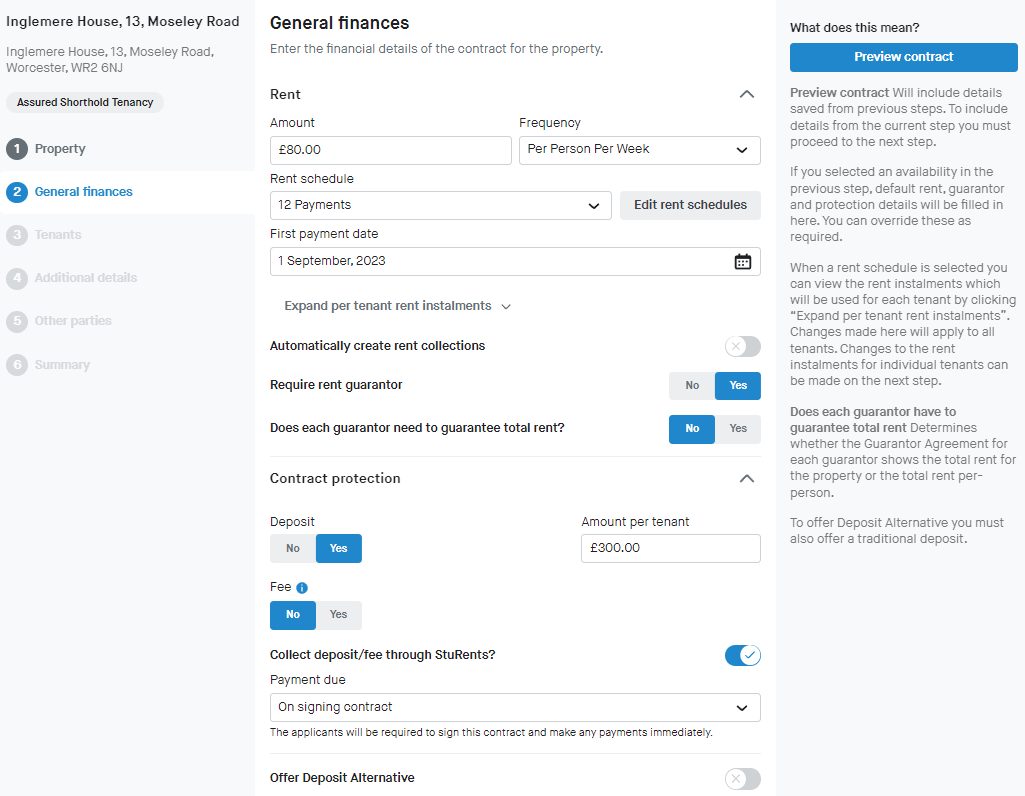Click the rent Amount input field
The image size is (1025, 796).
coord(390,150)
